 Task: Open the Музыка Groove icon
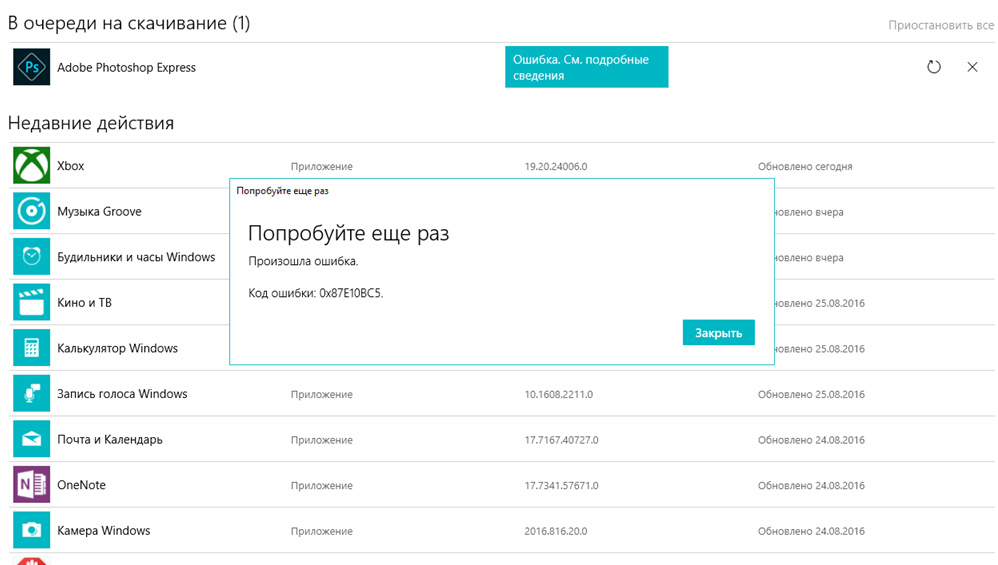[x=31, y=211]
